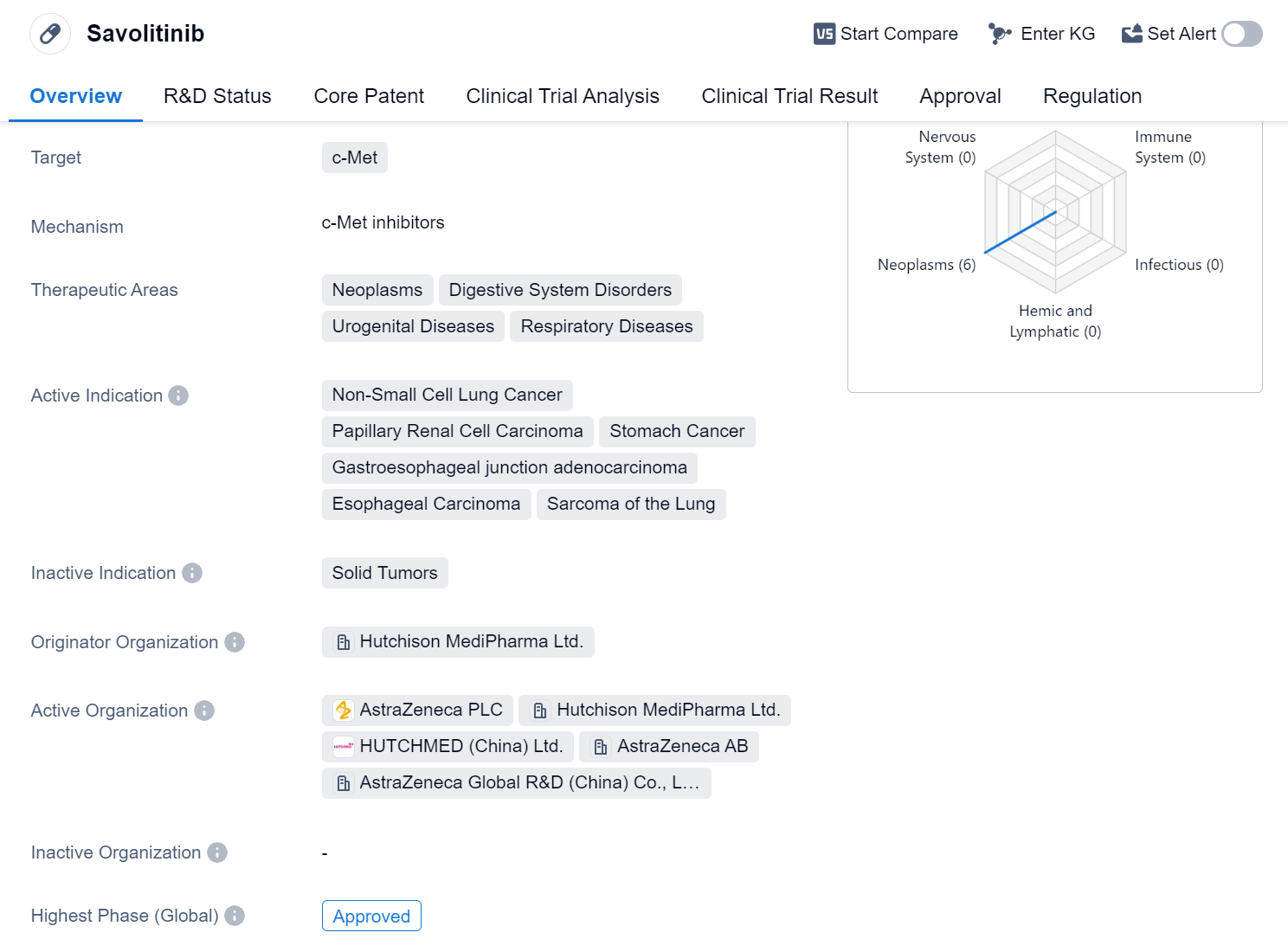Toggle the Set Alert switch on
The height and width of the screenshot is (952, 1288).
(x=1241, y=34)
